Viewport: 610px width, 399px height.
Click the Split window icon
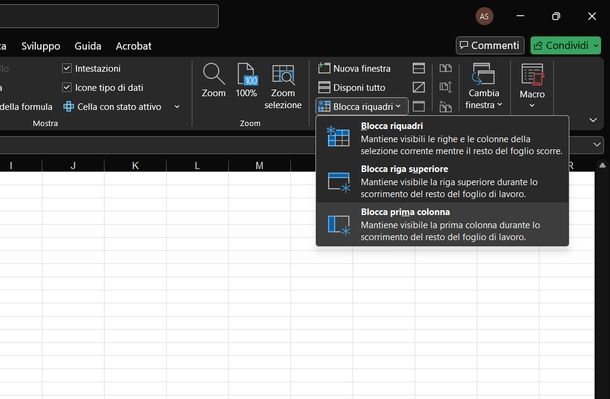tap(419, 68)
